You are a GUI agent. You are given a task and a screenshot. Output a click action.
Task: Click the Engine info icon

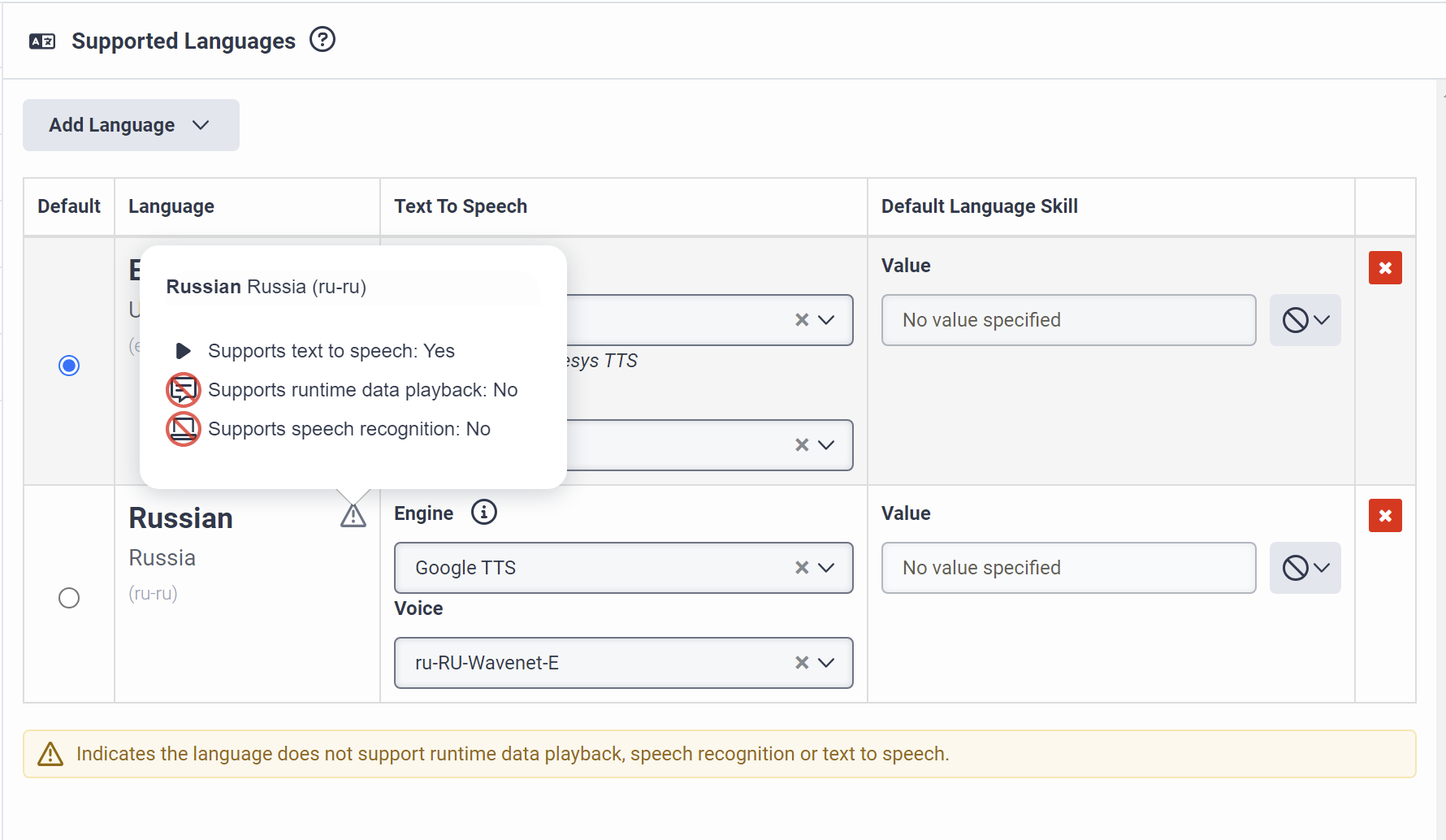[x=484, y=513]
